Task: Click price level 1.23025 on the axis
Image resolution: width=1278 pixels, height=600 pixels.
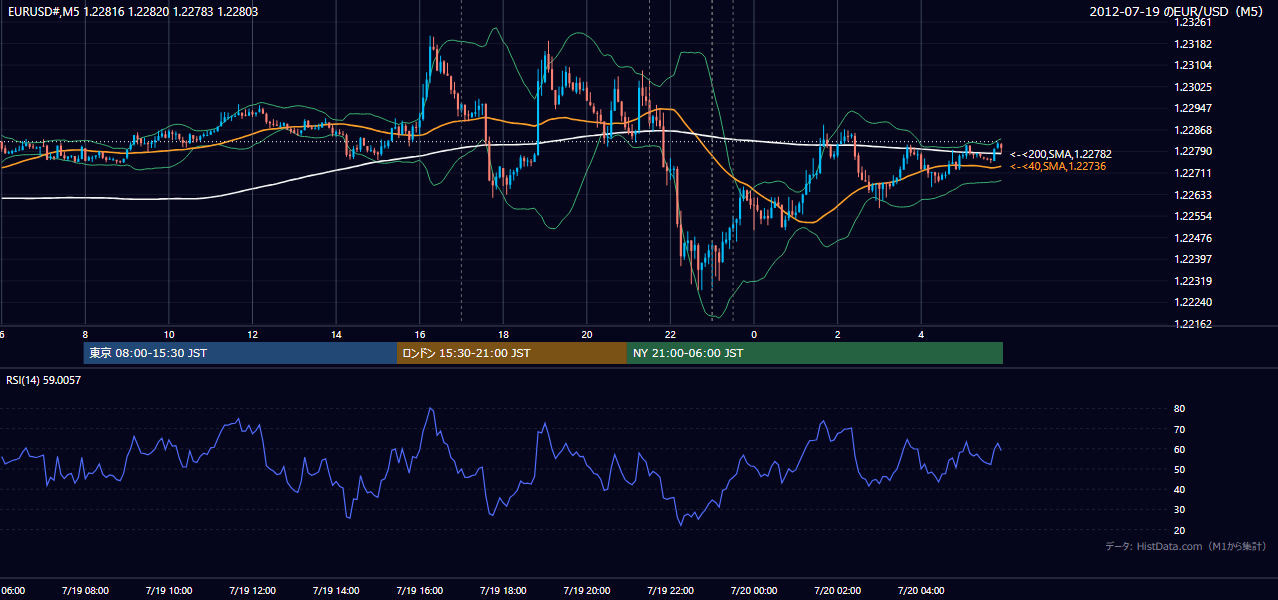Action: (x=1193, y=87)
